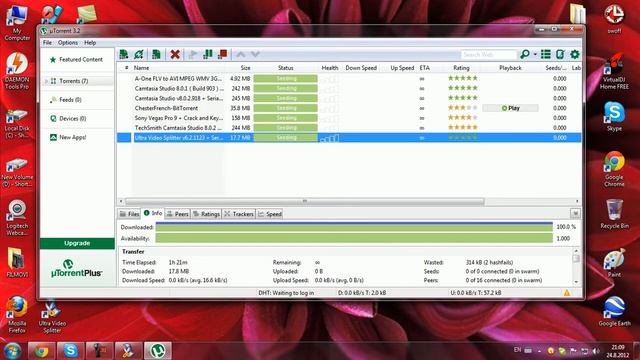Screen dimensions: 640x360
Task: Click the Pause torrent toolbar icon
Action: point(208,54)
